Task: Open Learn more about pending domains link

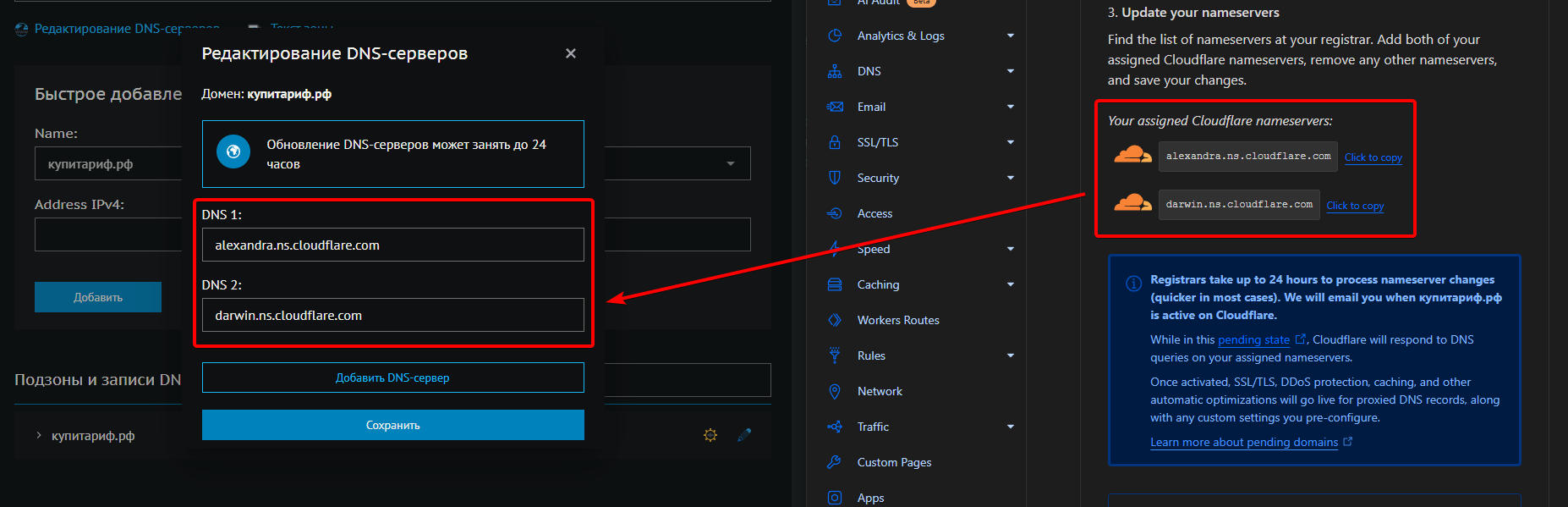Action: [x=1244, y=442]
